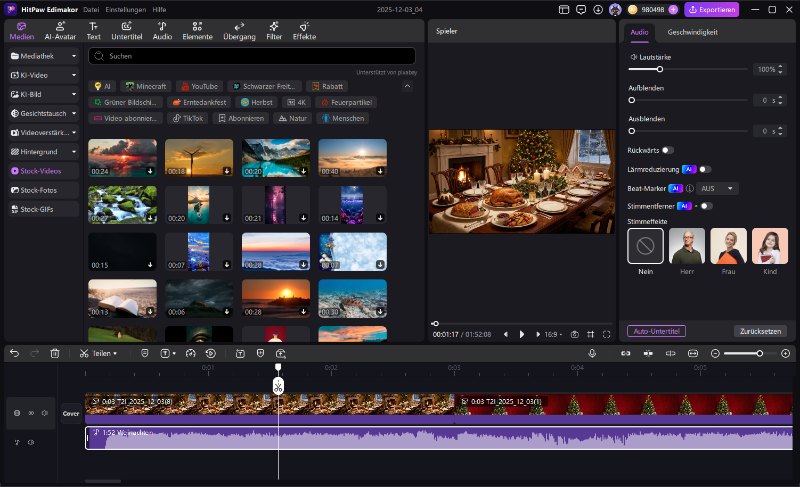This screenshot has width=800, height=487.
Task: Click the Auto-Untertitel button
Action: [656, 331]
